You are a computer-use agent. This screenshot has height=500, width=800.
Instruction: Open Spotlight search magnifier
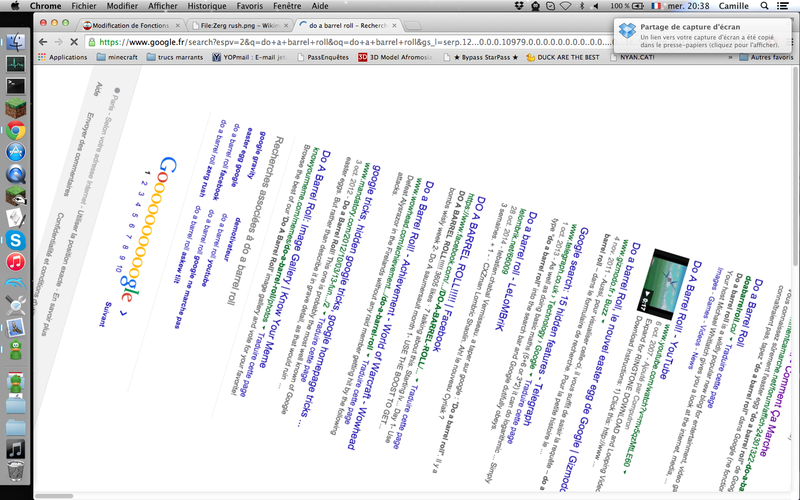[x=764, y=6]
